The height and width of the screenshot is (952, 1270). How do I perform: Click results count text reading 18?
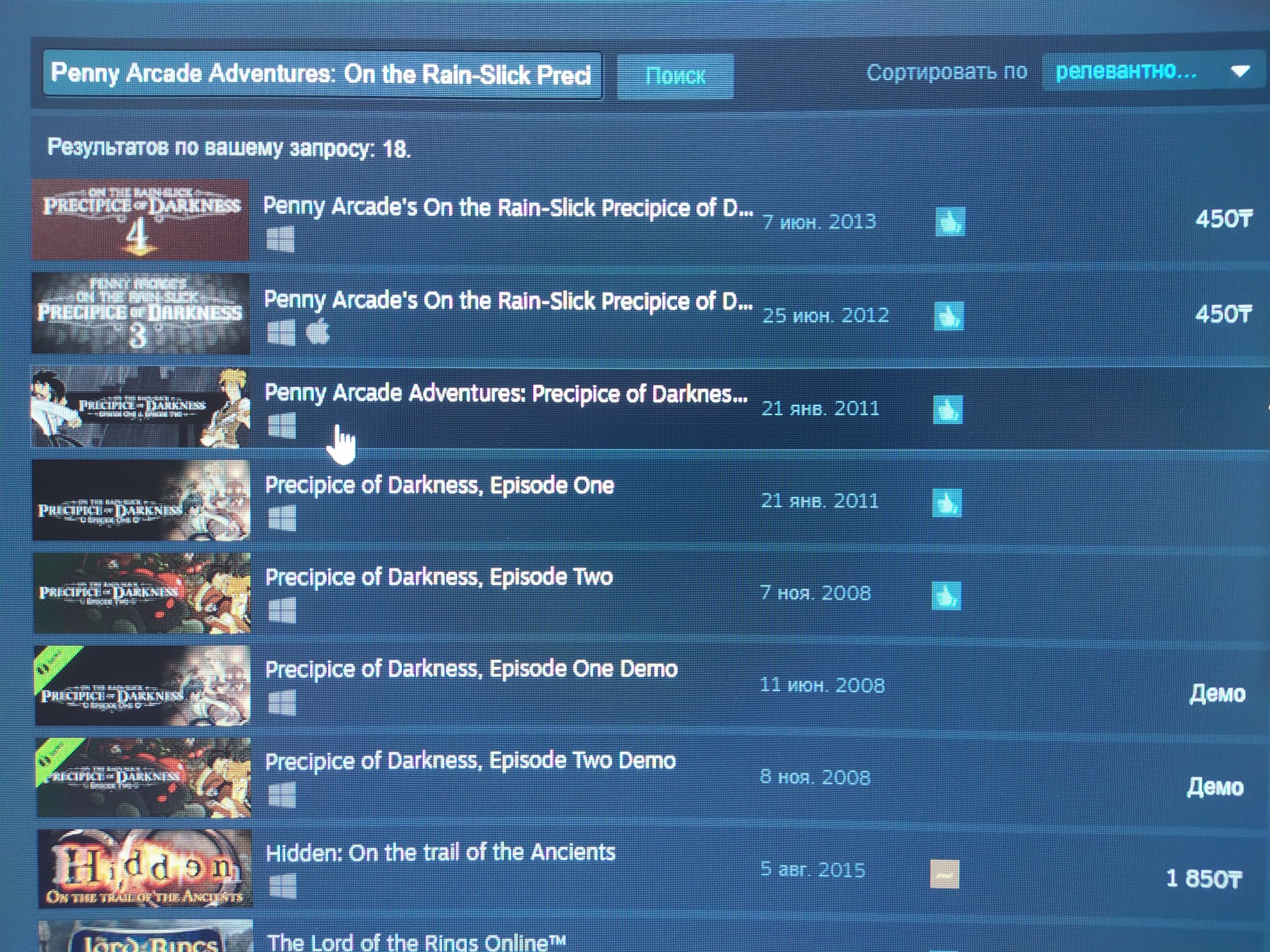point(229,148)
